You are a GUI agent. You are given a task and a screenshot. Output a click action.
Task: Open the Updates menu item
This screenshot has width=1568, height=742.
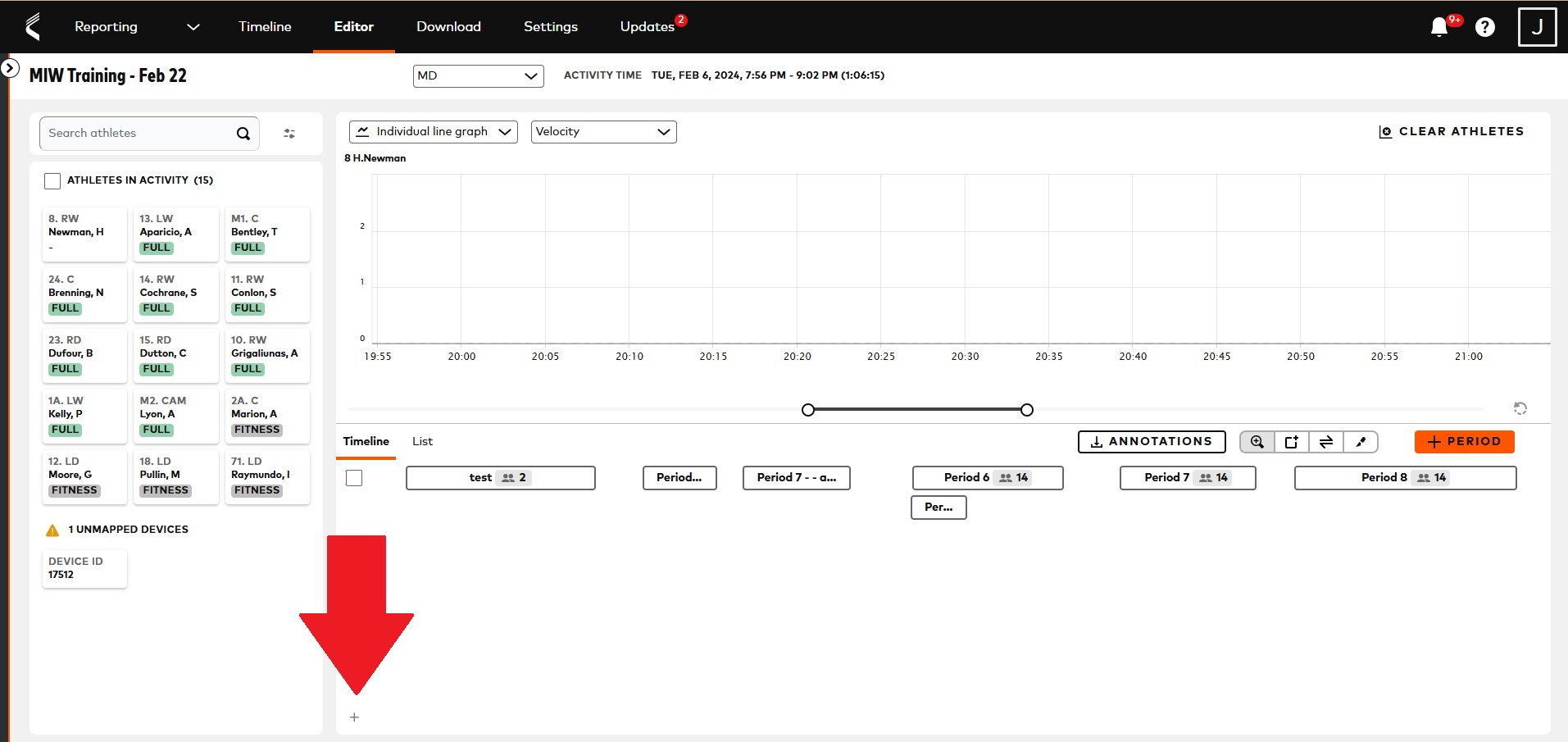[647, 26]
